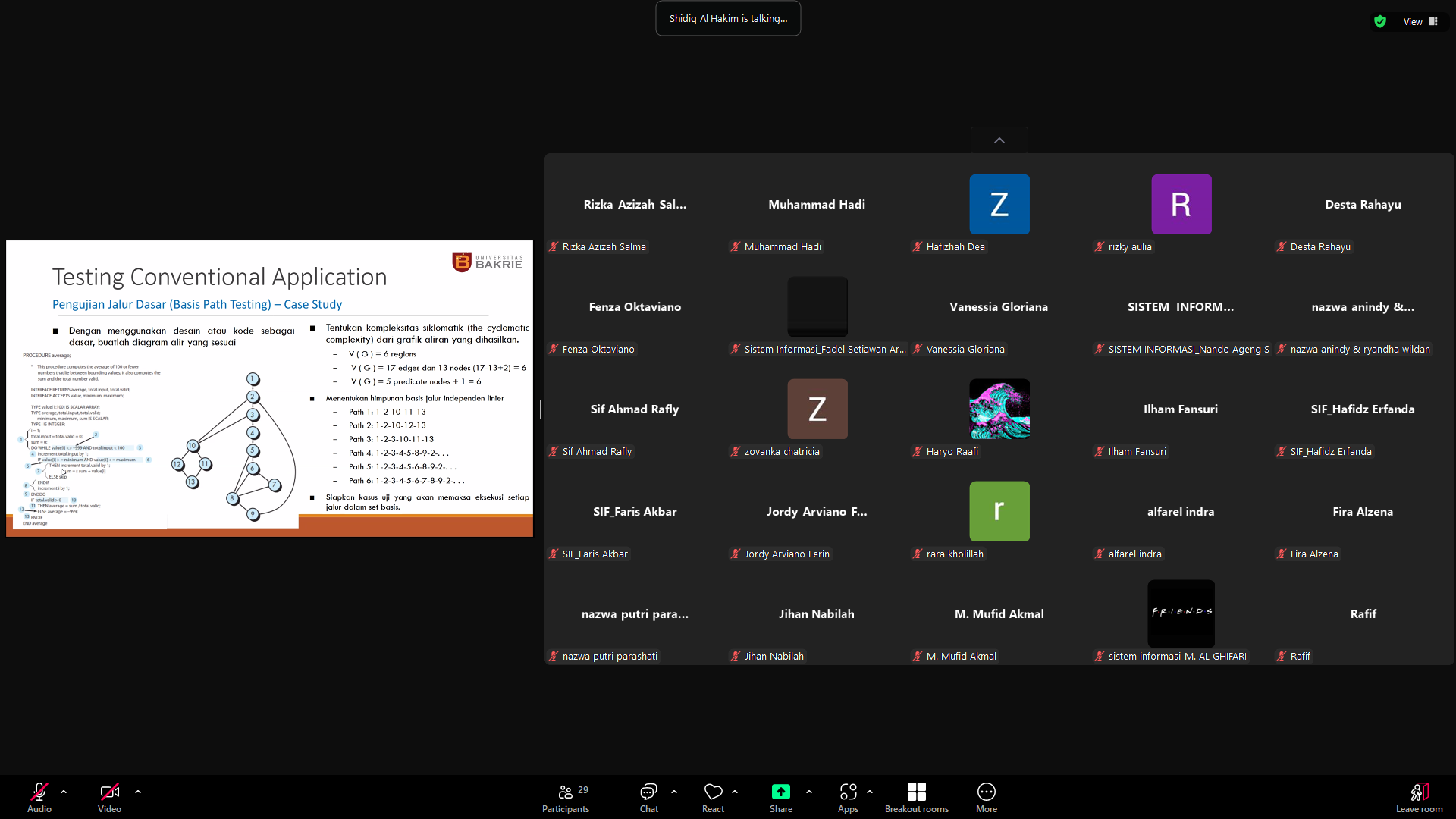Expand apps options arrow beside Apps
The image size is (1456, 819).
click(870, 792)
